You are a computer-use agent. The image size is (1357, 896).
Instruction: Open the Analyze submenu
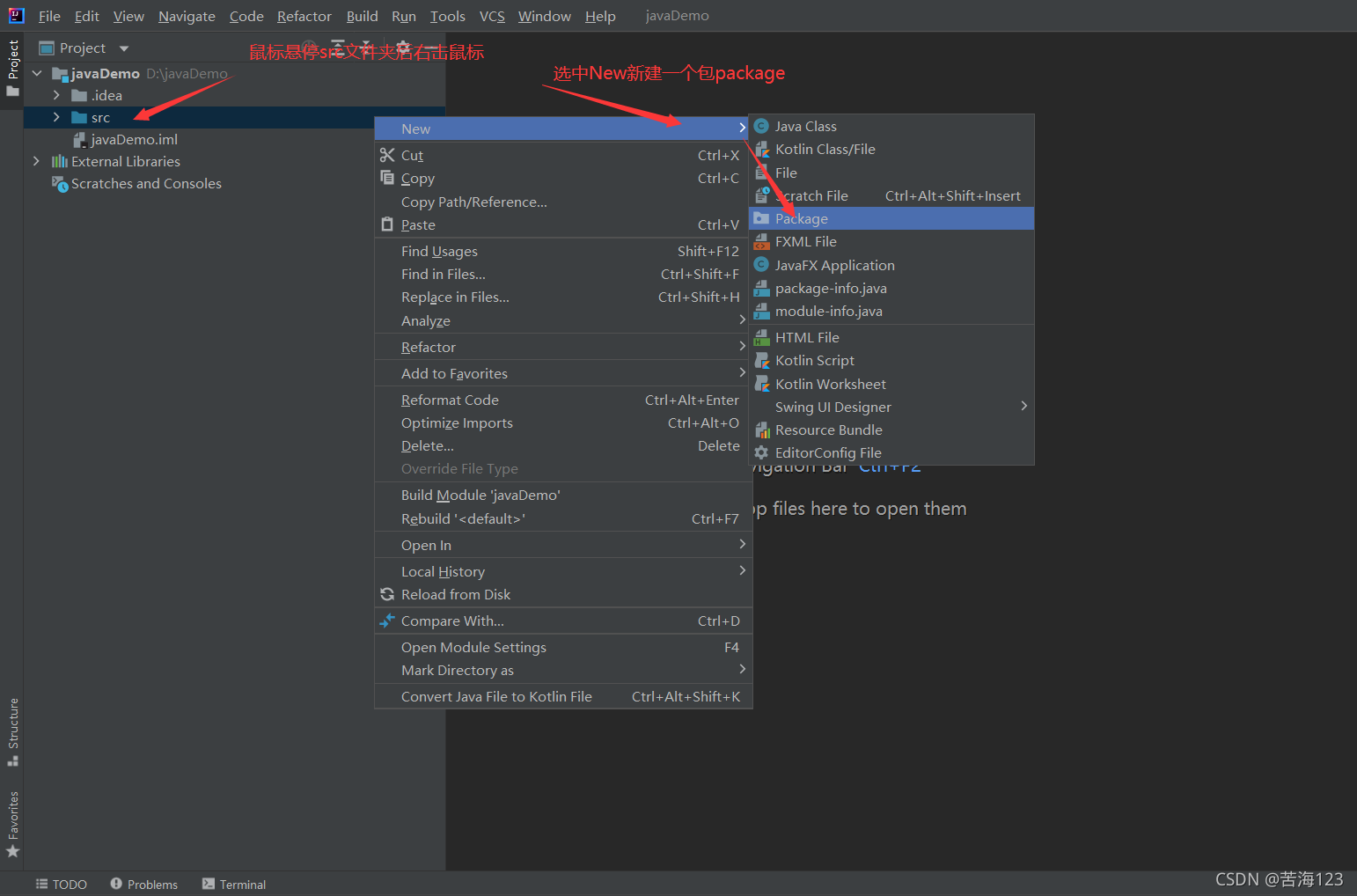coord(563,321)
